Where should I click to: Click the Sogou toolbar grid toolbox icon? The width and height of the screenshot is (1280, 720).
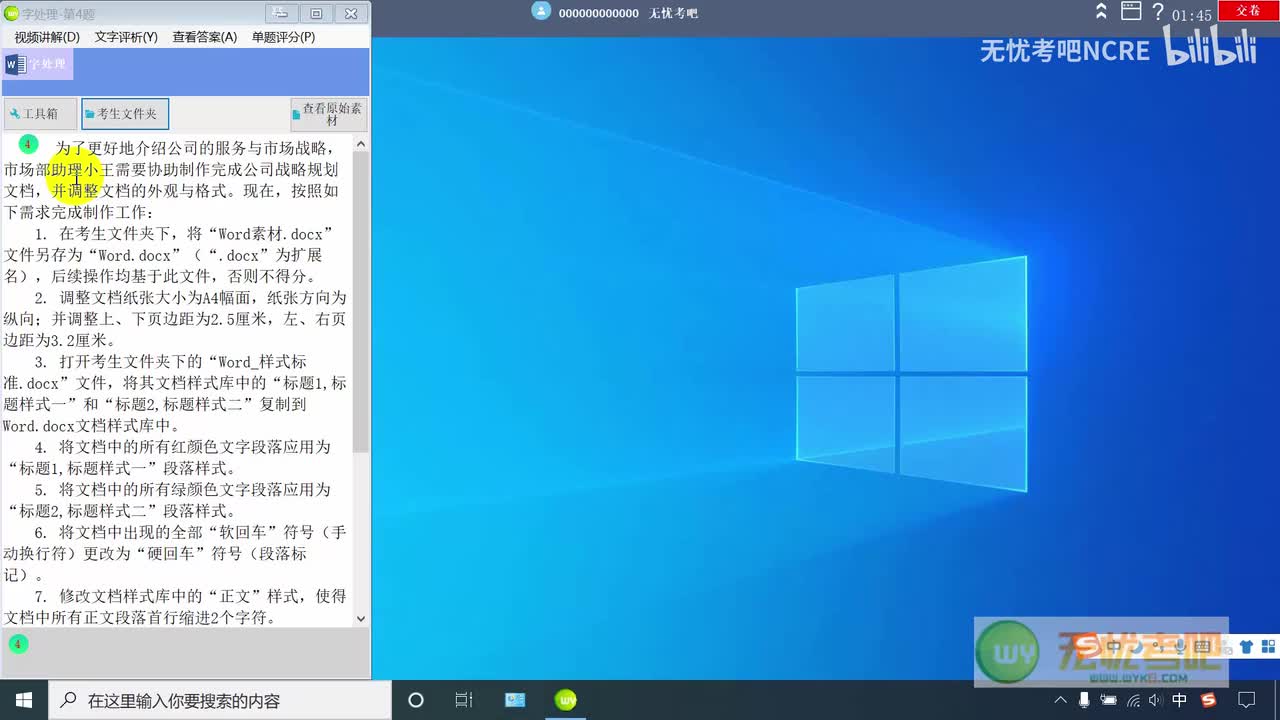pyautogui.click(x=1268, y=646)
